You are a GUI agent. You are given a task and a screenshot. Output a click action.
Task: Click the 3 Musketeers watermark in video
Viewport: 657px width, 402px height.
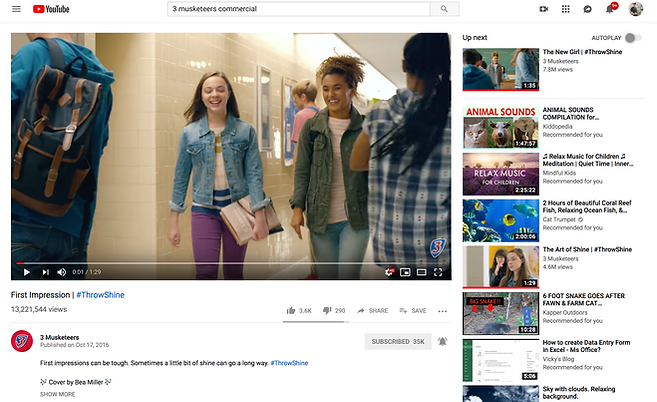[438, 248]
